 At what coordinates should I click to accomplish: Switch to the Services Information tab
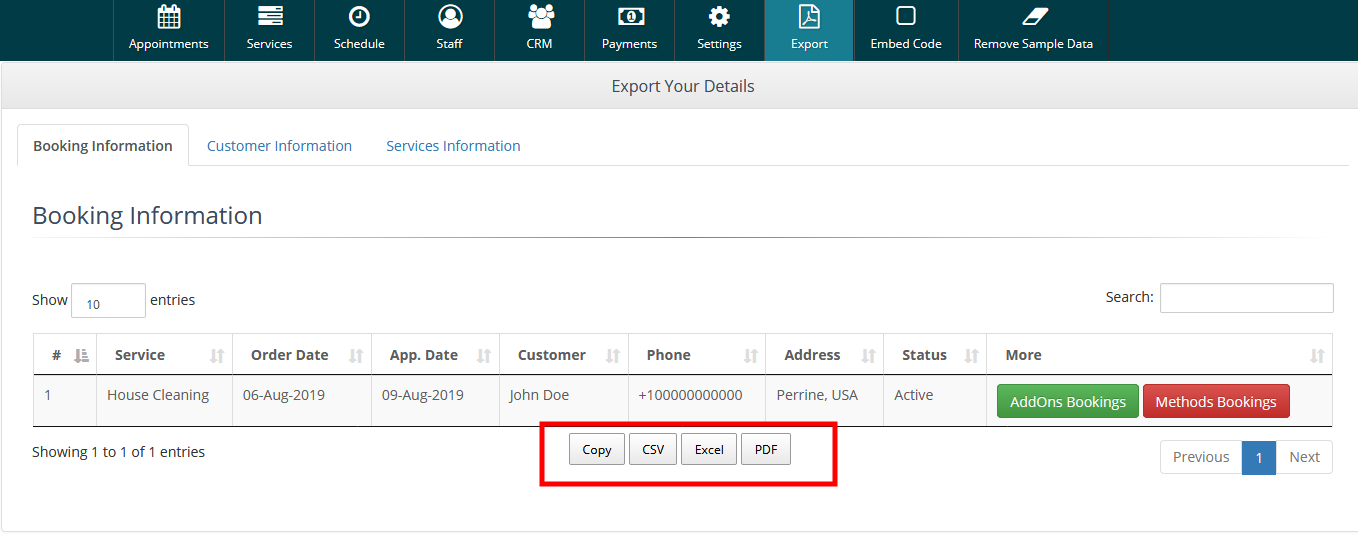point(453,146)
